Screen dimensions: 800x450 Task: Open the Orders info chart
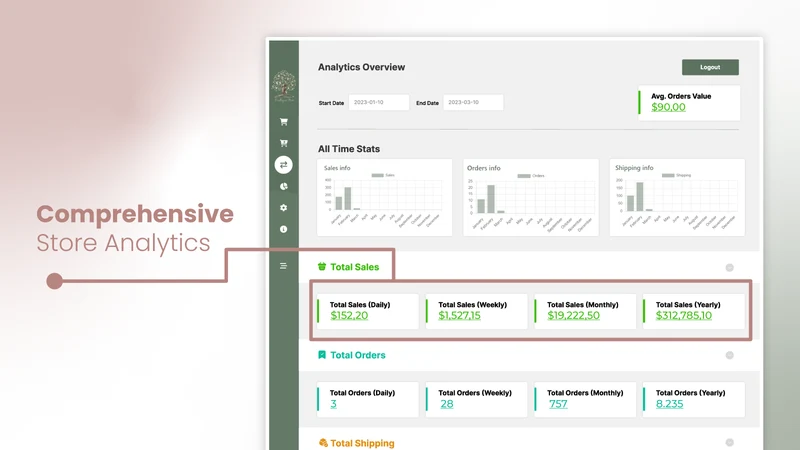coord(531,197)
